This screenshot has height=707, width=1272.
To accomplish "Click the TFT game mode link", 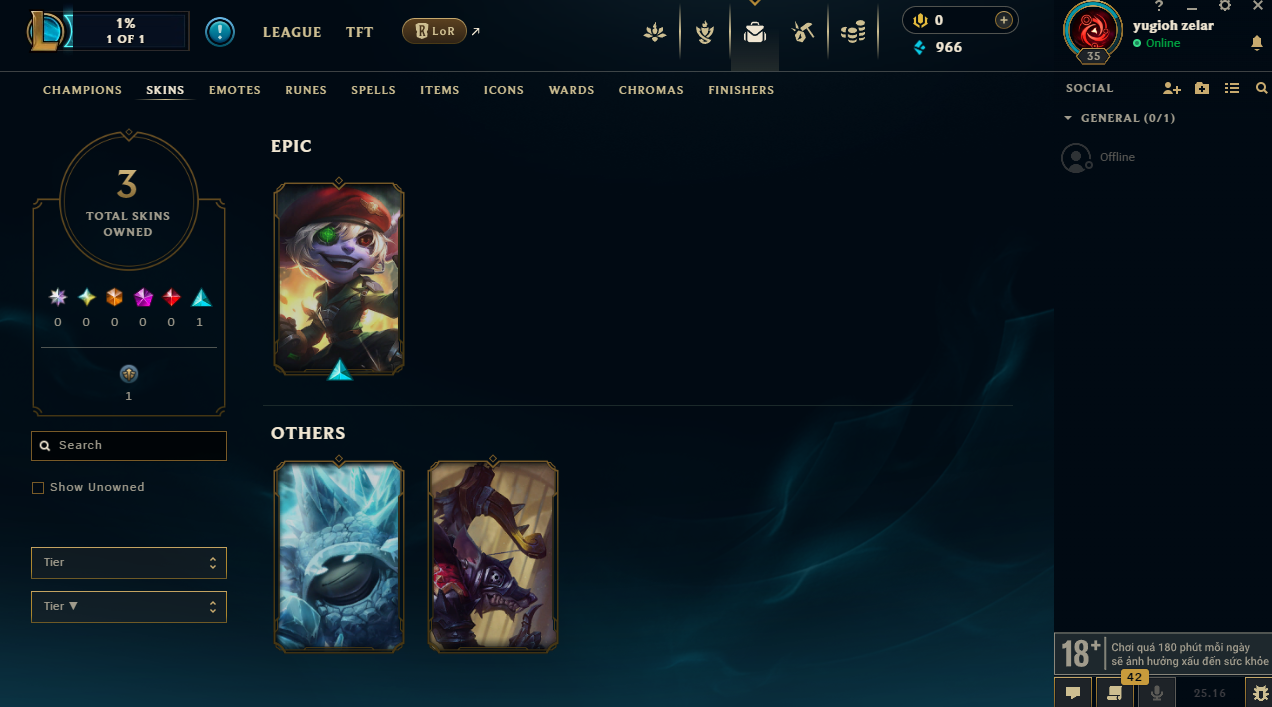I will tap(360, 32).
